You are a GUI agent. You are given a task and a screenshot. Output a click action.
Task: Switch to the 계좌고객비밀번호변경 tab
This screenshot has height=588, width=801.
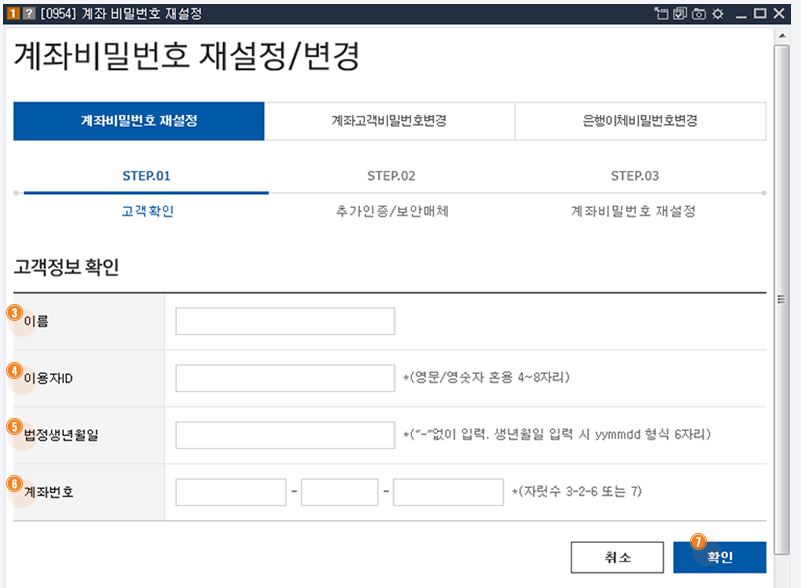tap(390, 121)
